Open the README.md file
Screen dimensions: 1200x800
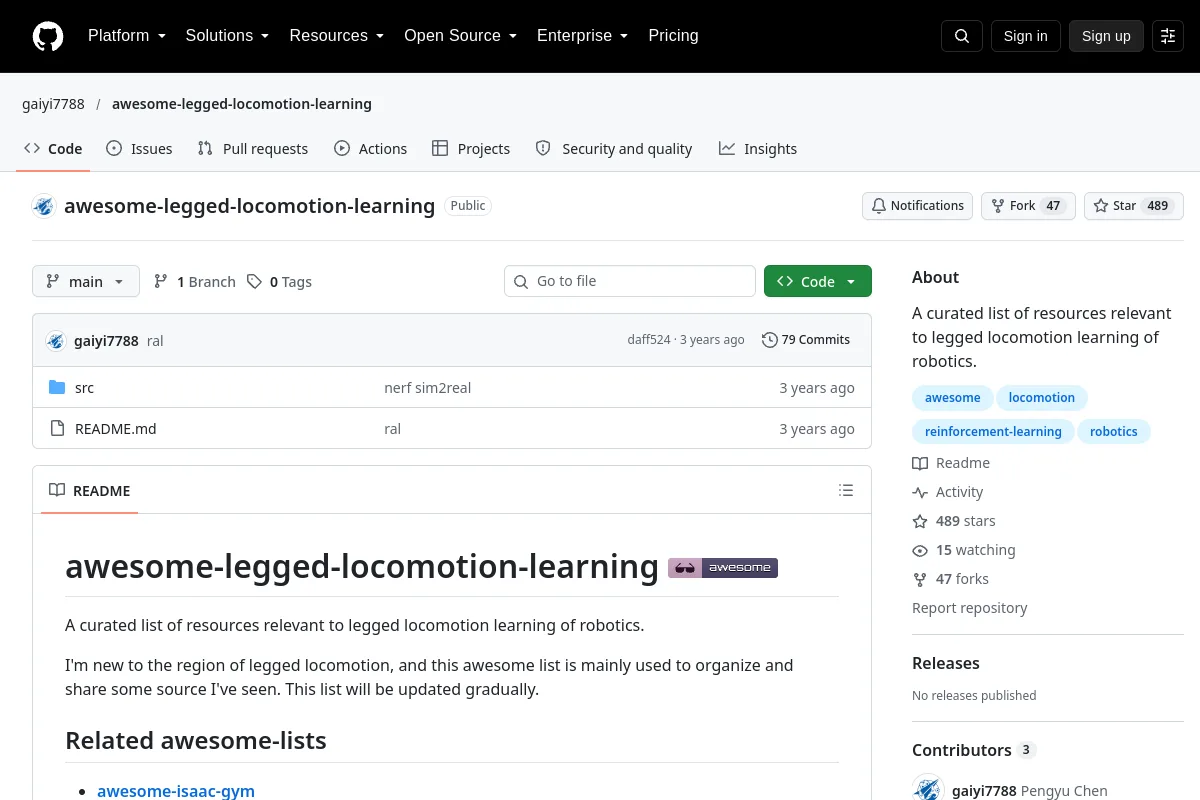click(x=116, y=429)
